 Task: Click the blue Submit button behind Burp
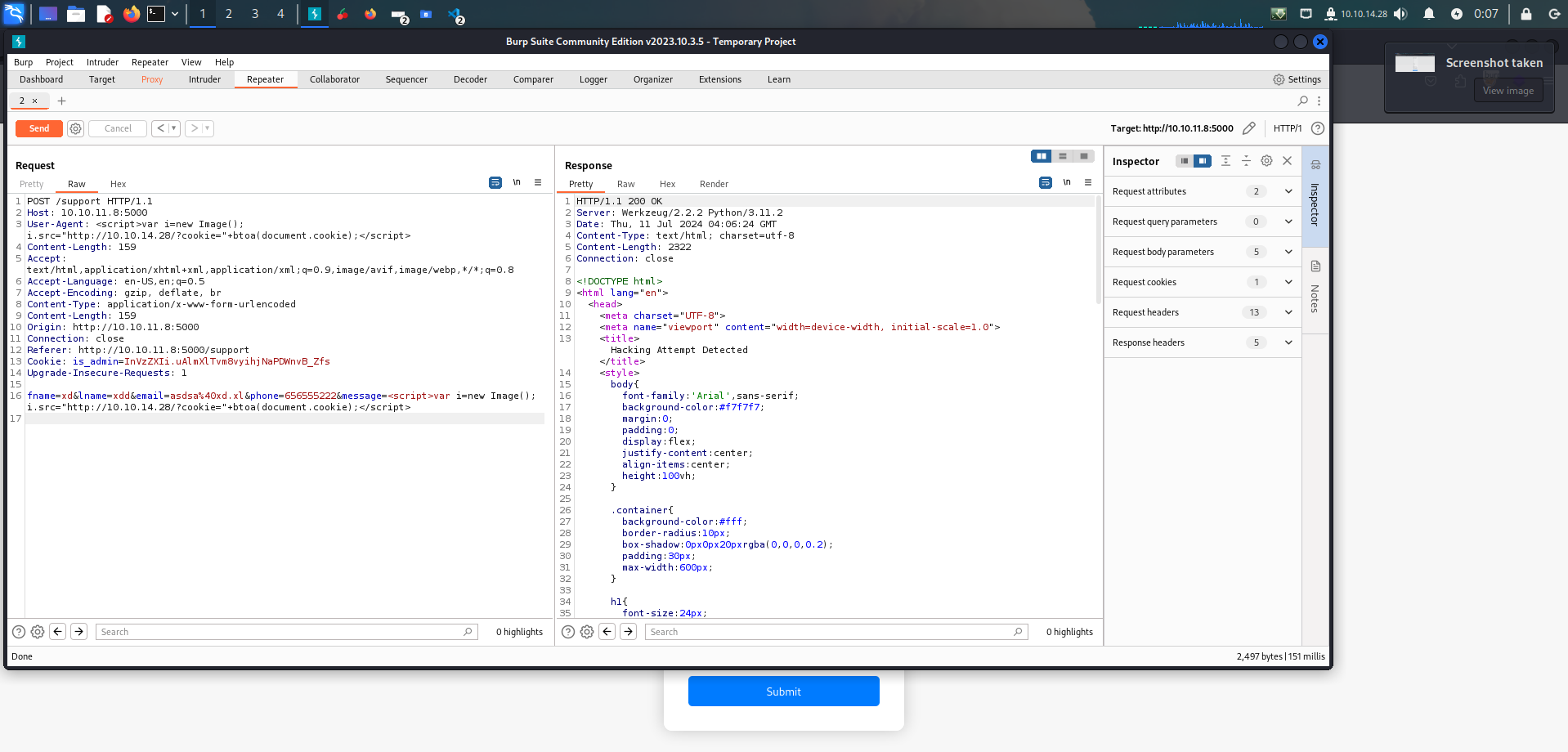[783, 692]
